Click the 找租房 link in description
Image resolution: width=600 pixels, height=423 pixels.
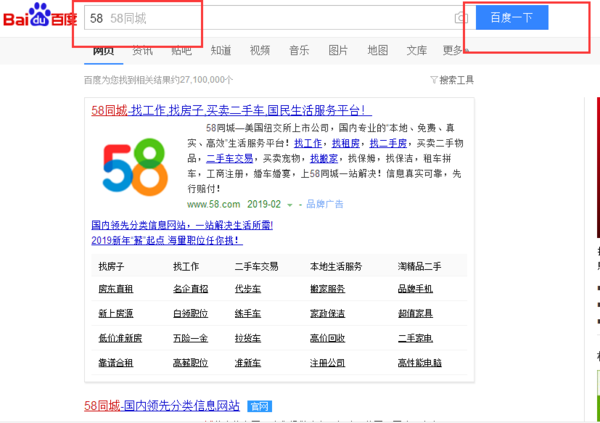tap(346, 143)
